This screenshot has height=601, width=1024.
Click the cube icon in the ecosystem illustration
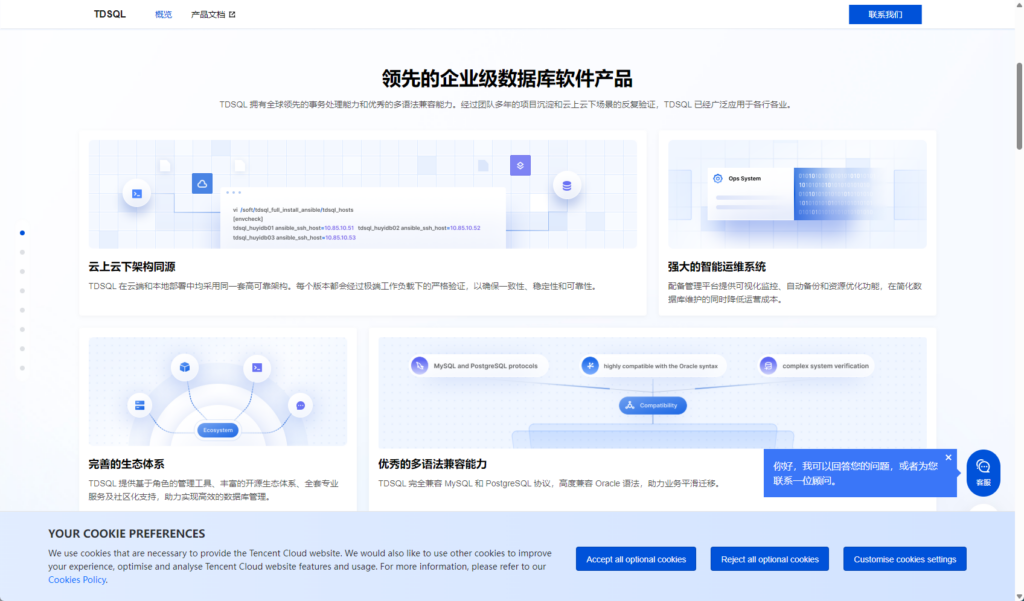coord(185,367)
